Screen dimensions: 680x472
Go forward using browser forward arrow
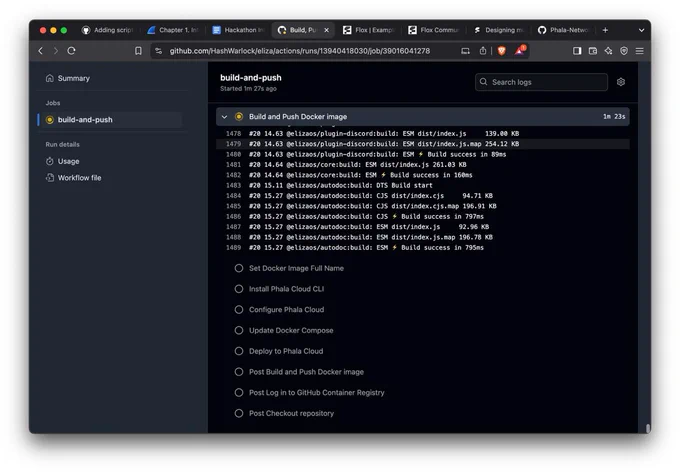[56, 51]
